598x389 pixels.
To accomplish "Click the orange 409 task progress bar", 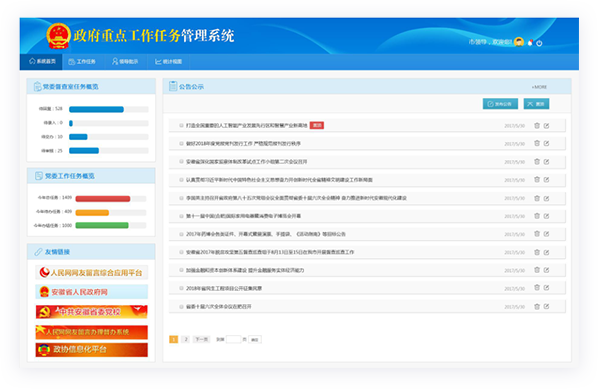I will point(92,212).
